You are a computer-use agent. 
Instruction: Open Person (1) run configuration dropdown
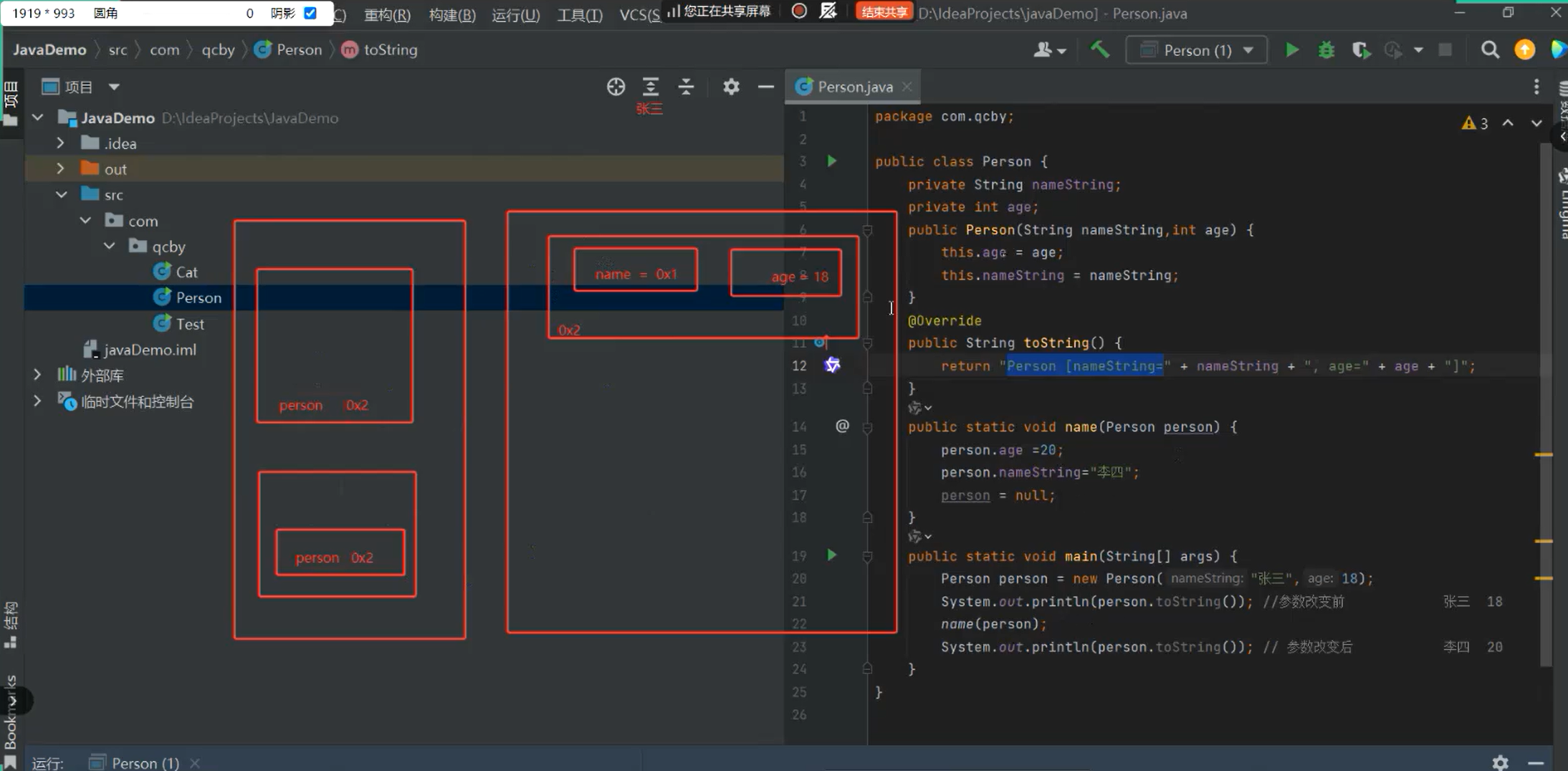(x=1196, y=50)
